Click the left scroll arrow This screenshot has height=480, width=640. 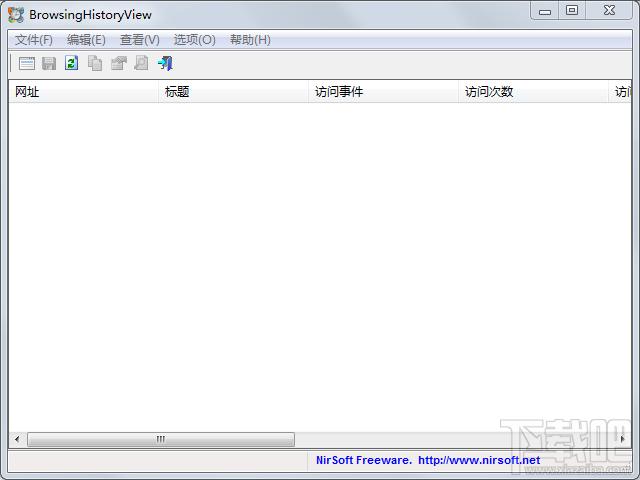pos(17,439)
